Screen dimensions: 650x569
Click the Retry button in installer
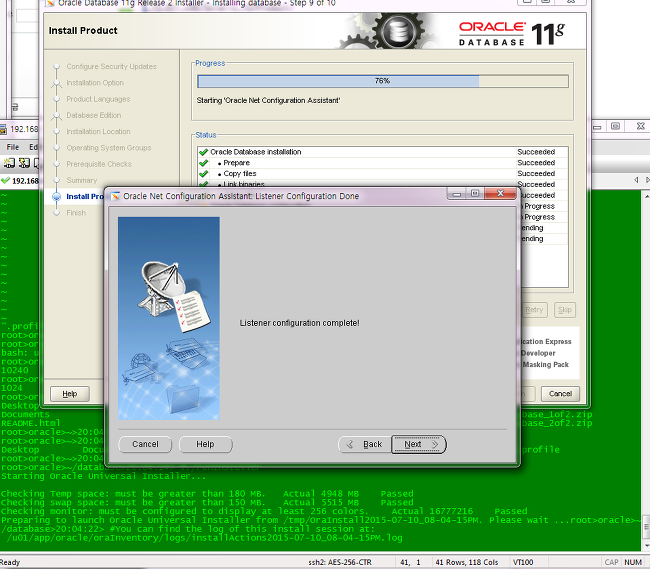pos(534,310)
